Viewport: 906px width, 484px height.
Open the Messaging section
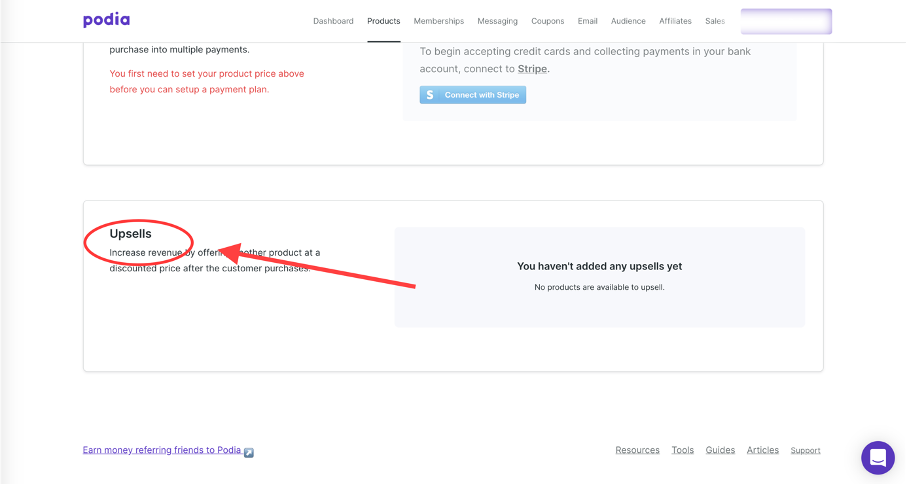click(x=497, y=21)
